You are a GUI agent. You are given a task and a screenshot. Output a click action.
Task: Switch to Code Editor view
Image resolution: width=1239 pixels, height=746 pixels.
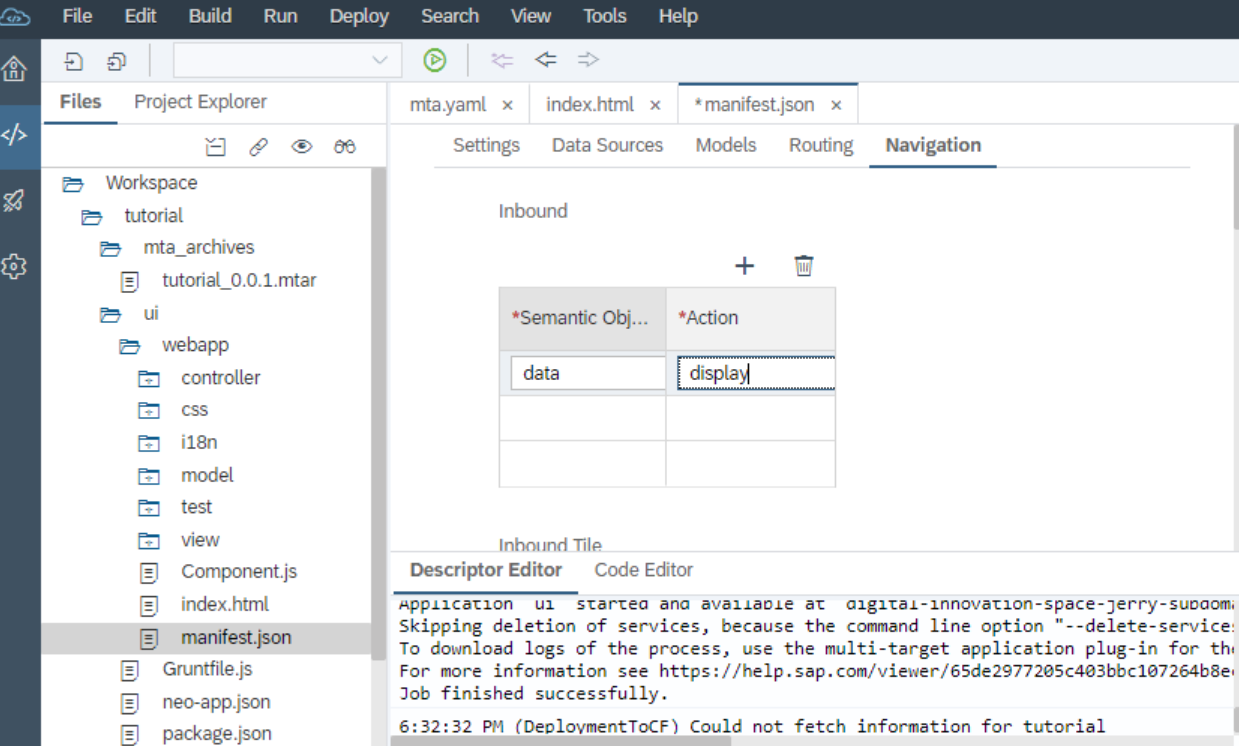[644, 570]
